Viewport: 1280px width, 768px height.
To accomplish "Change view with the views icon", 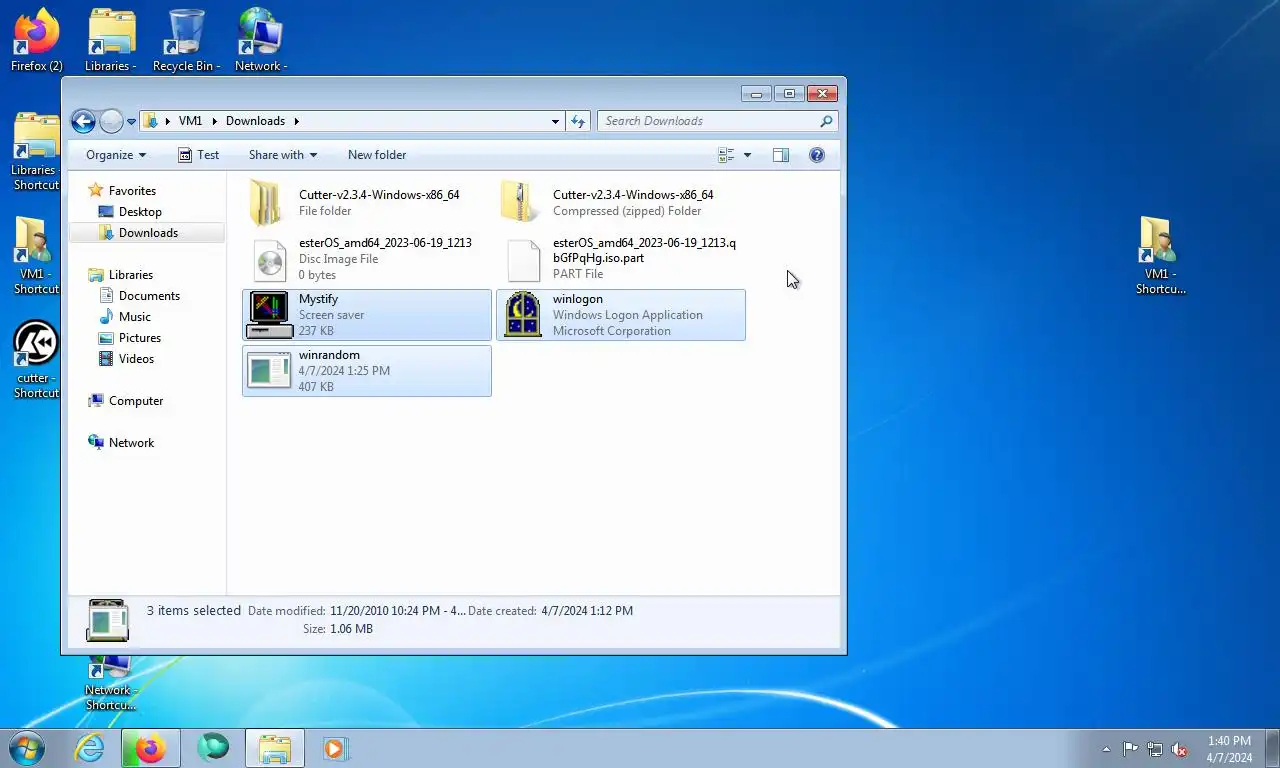I will coord(727,155).
